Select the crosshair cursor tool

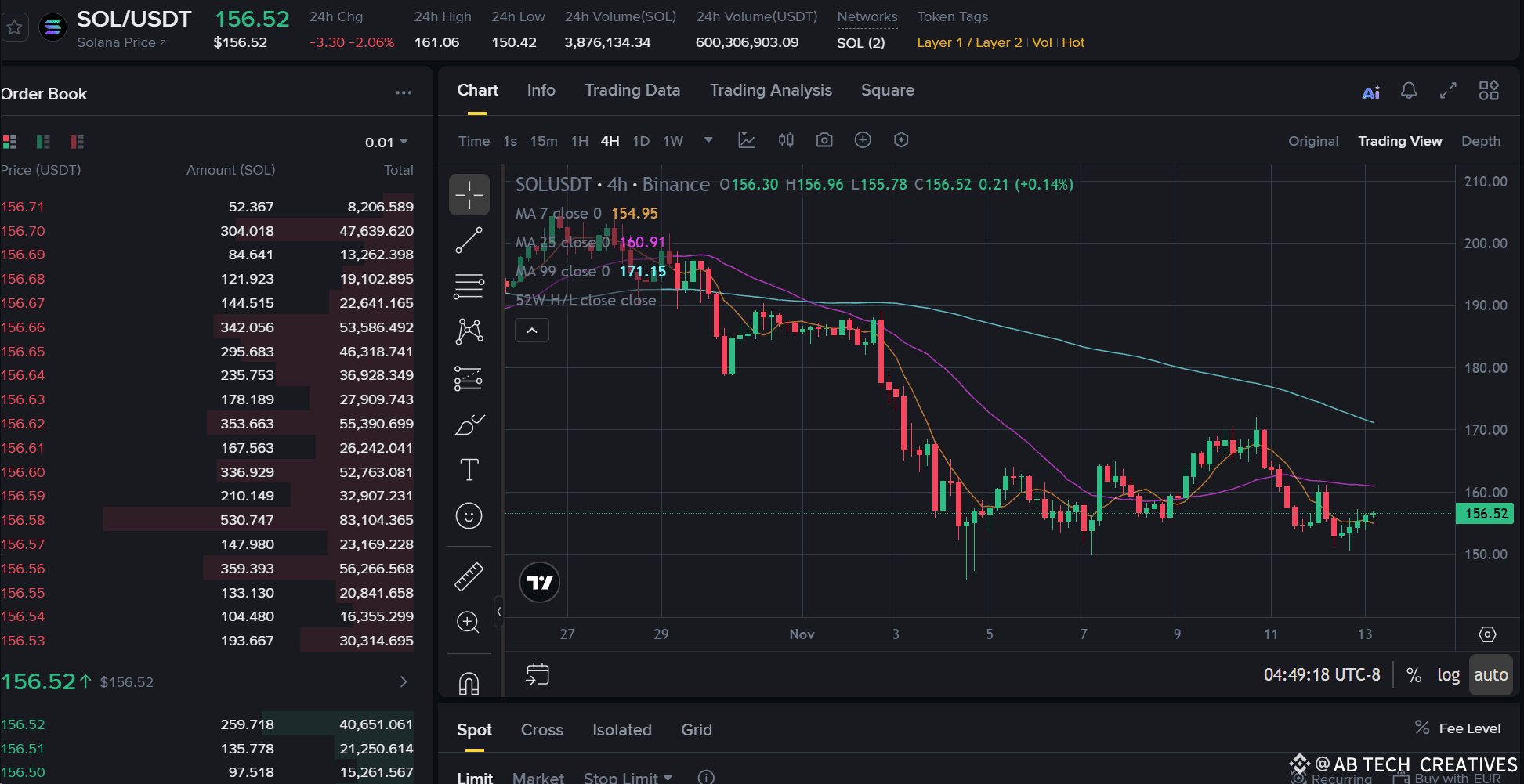tap(469, 194)
